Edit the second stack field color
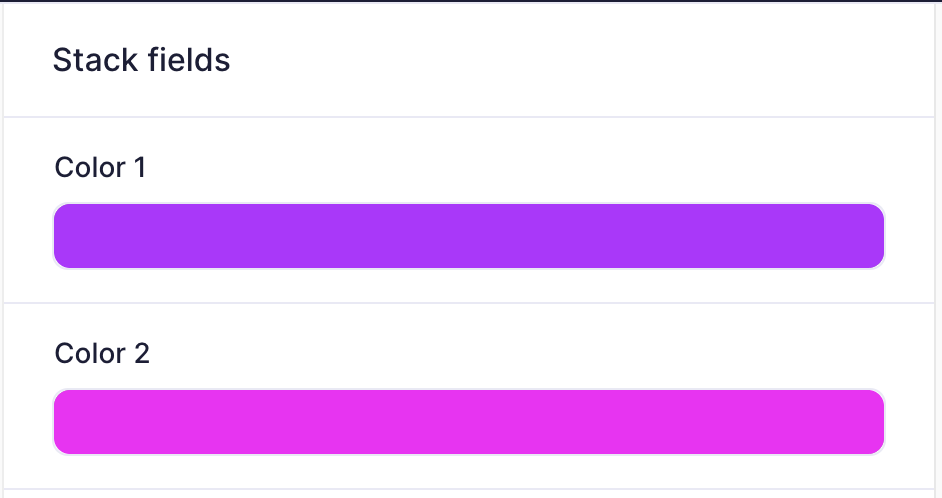 469,422
